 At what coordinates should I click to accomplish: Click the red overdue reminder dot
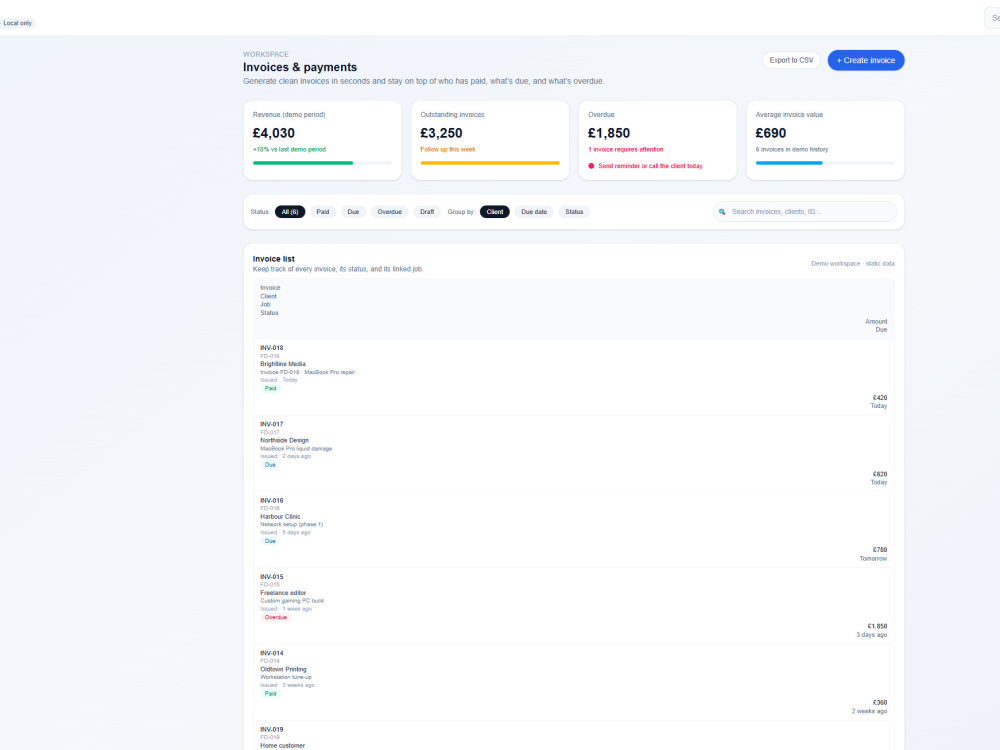click(x=591, y=166)
